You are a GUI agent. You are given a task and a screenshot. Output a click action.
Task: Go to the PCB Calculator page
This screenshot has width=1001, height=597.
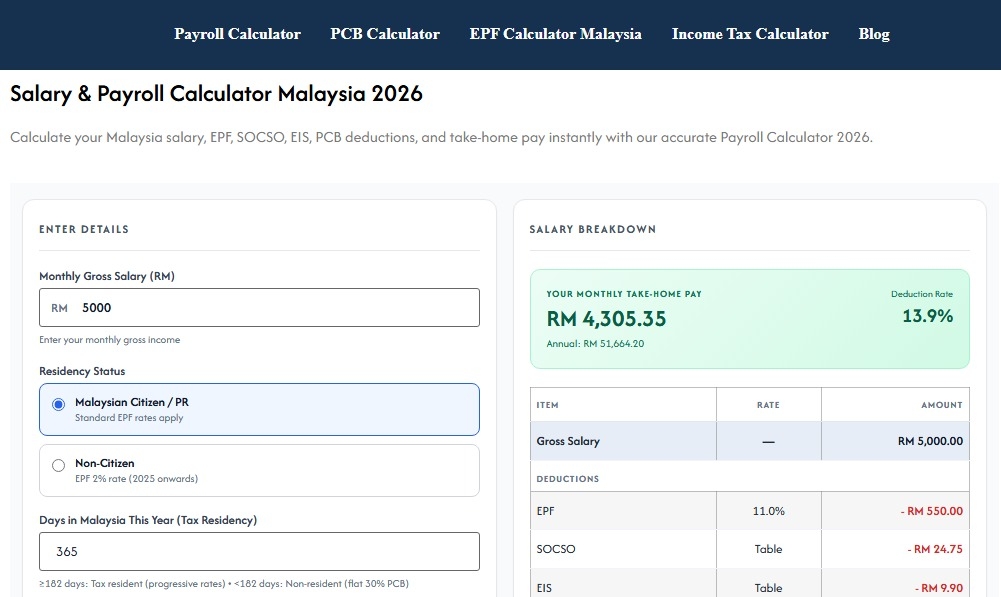pyautogui.click(x=384, y=34)
